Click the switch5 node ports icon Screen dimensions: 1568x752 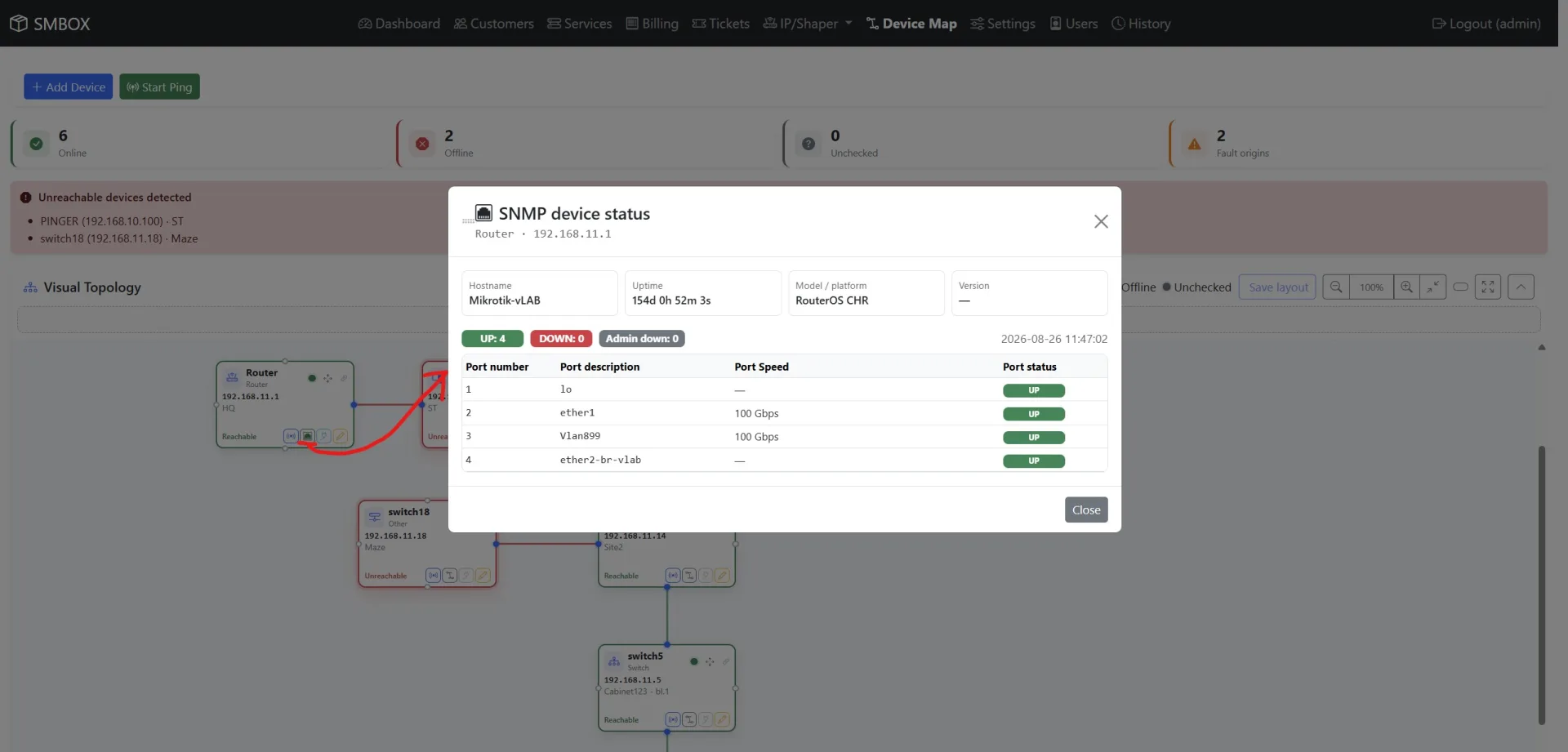pyautogui.click(x=688, y=719)
